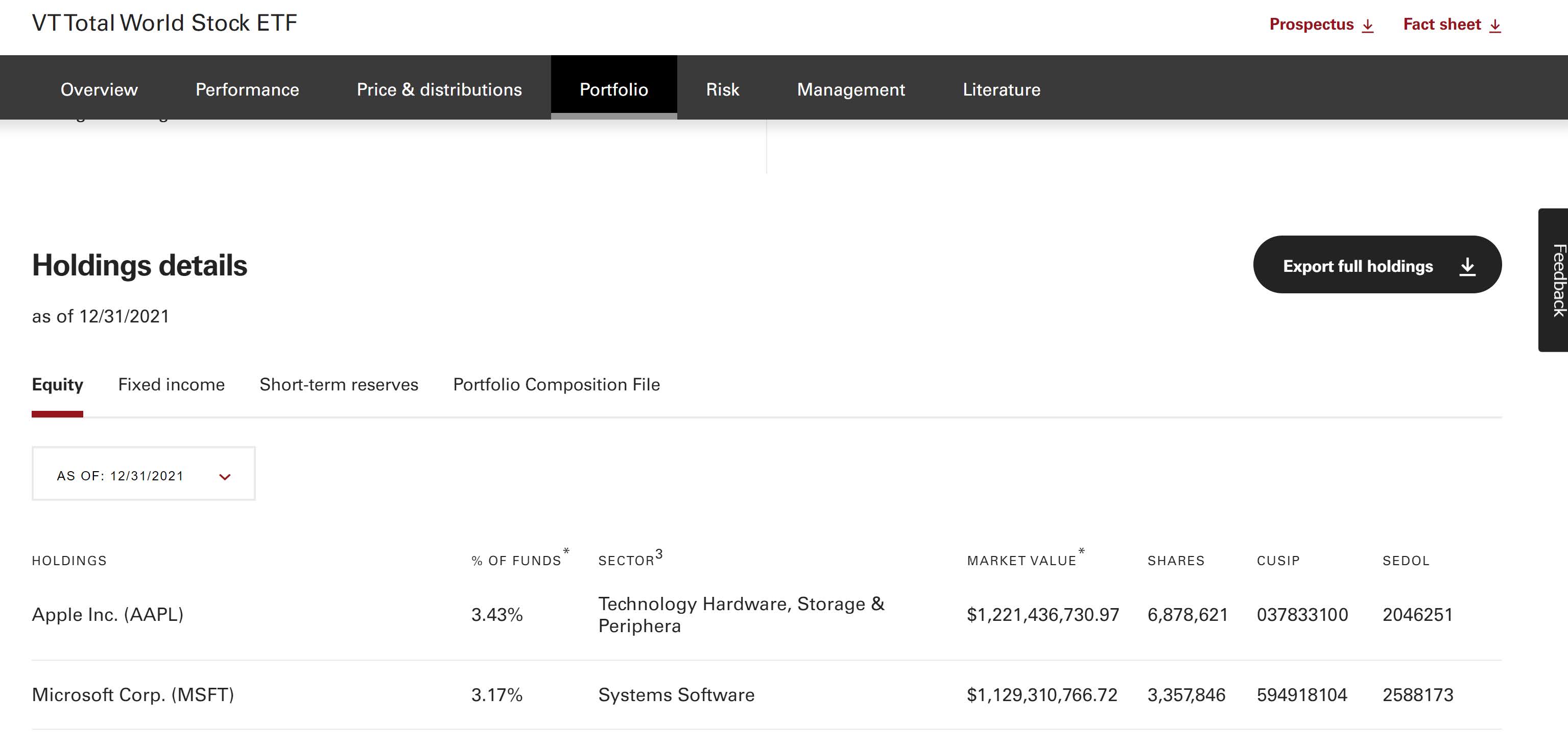The image size is (1568, 743).
Task: Go to Price & distributions tab
Action: point(439,89)
